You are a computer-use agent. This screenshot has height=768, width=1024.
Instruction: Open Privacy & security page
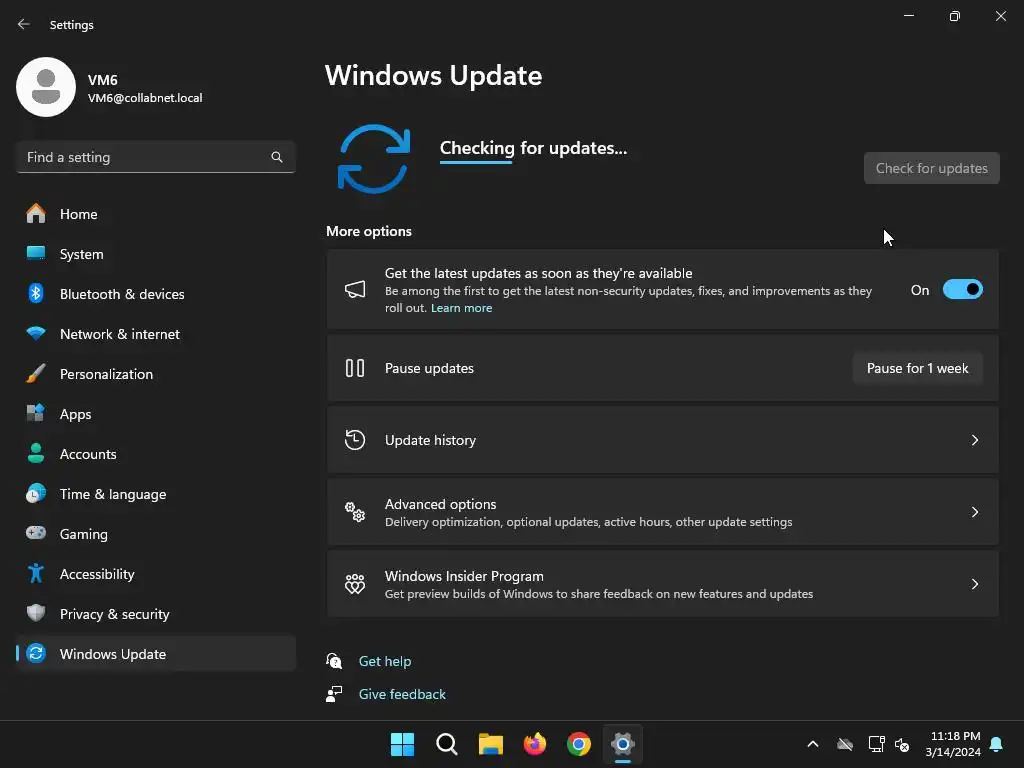(155, 614)
